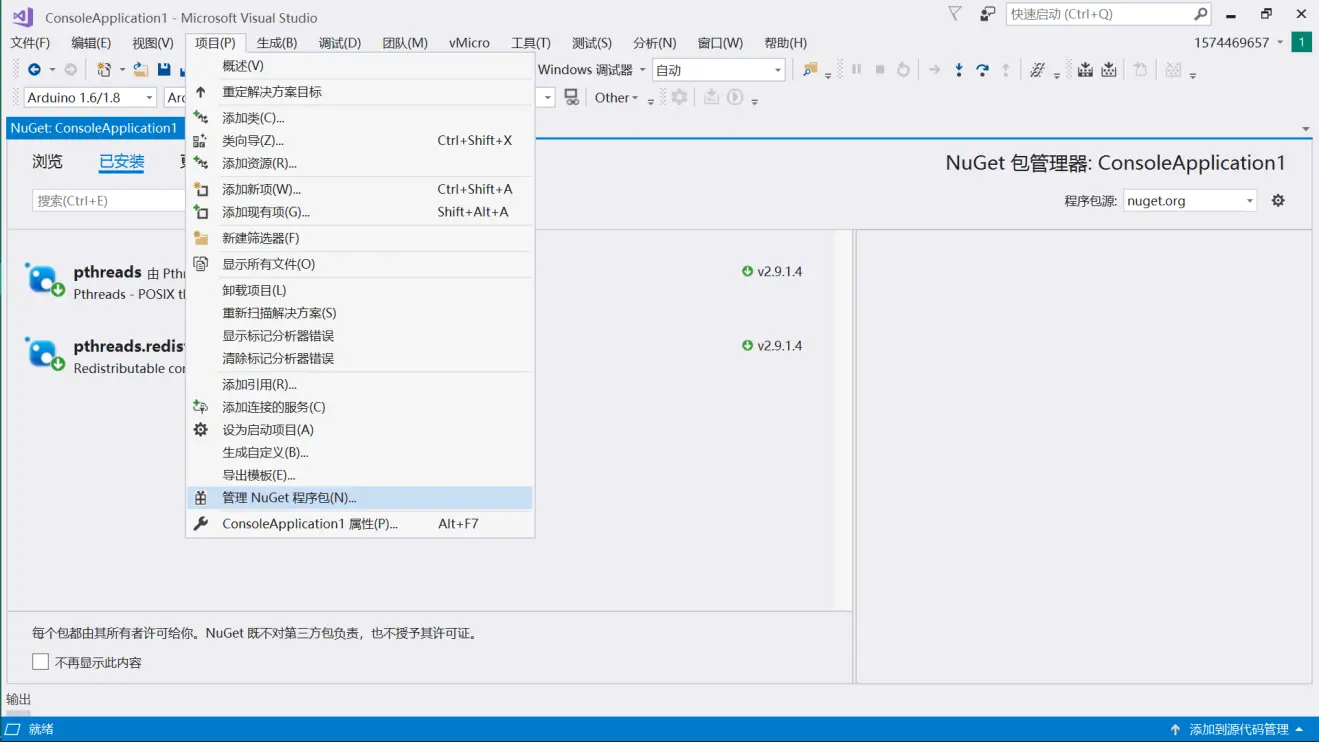Screen dimensions: 1319x742
Task: Click the step over debug icon
Action: pyautogui.click(x=982, y=69)
